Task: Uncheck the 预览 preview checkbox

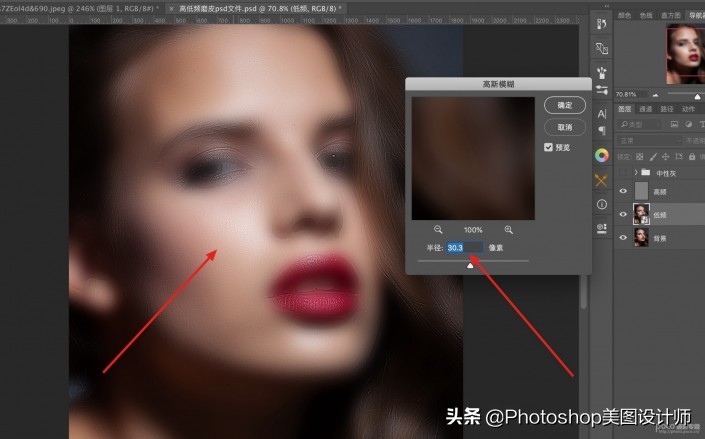Action: coord(548,147)
